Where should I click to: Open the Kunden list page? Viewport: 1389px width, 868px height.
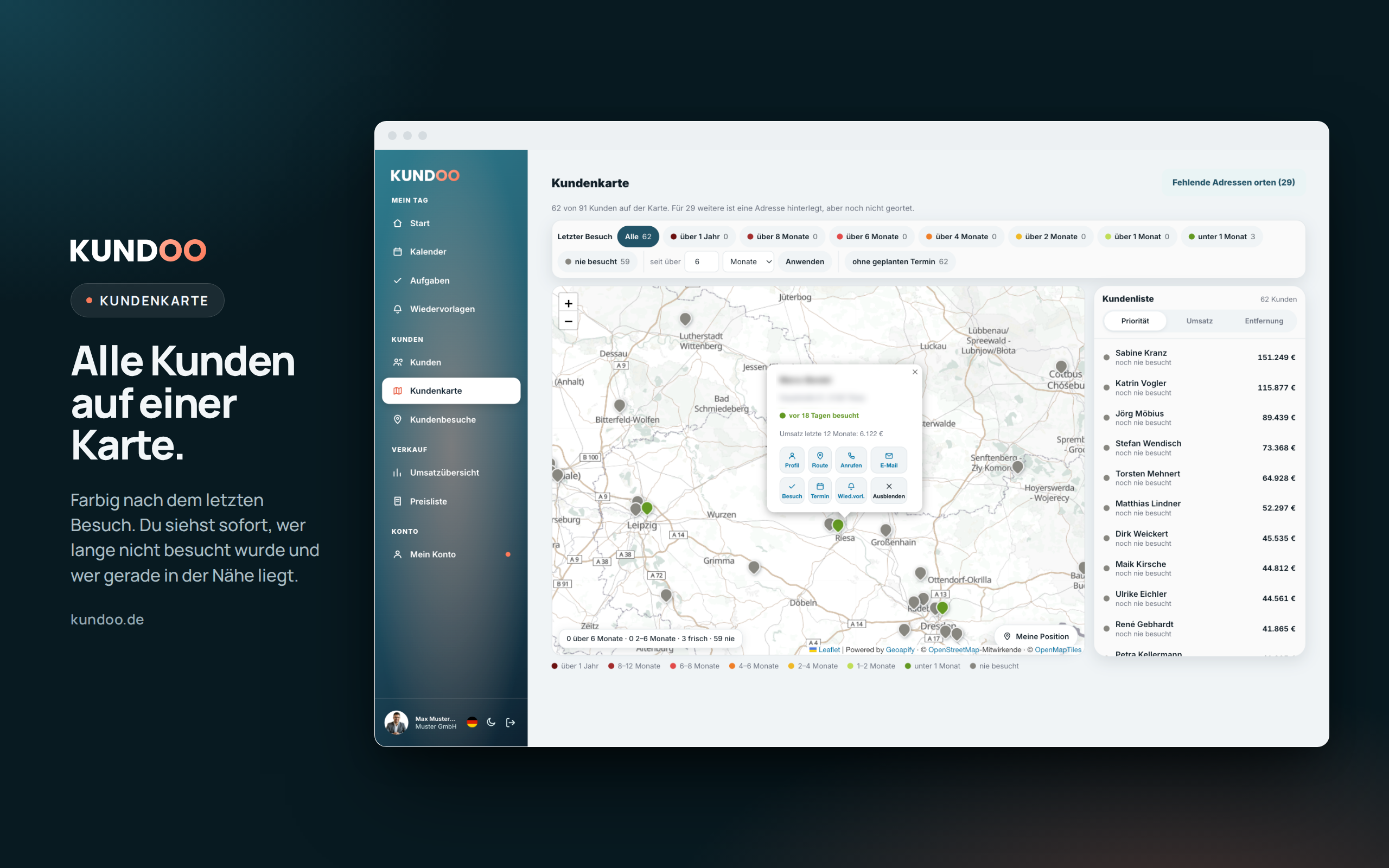tap(451, 362)
